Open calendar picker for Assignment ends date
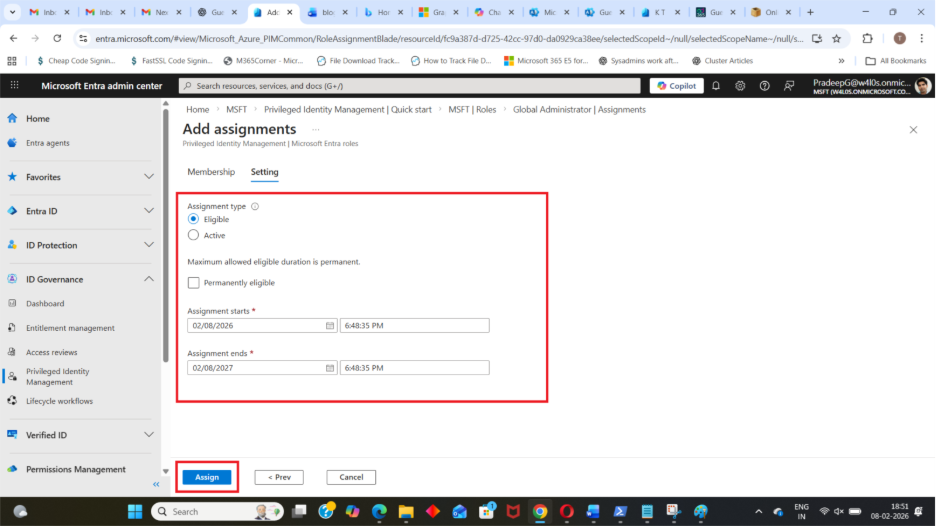 330,368
